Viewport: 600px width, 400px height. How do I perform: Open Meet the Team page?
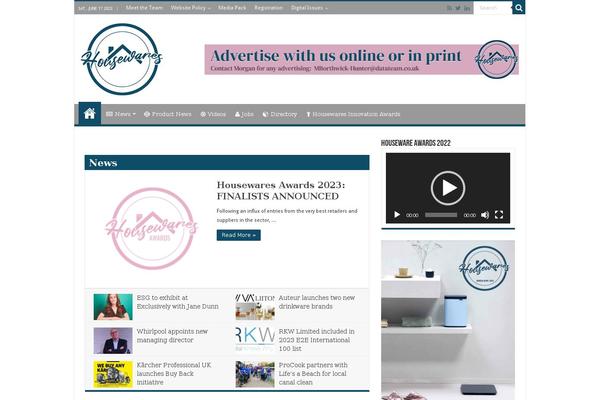pos(144,8)
